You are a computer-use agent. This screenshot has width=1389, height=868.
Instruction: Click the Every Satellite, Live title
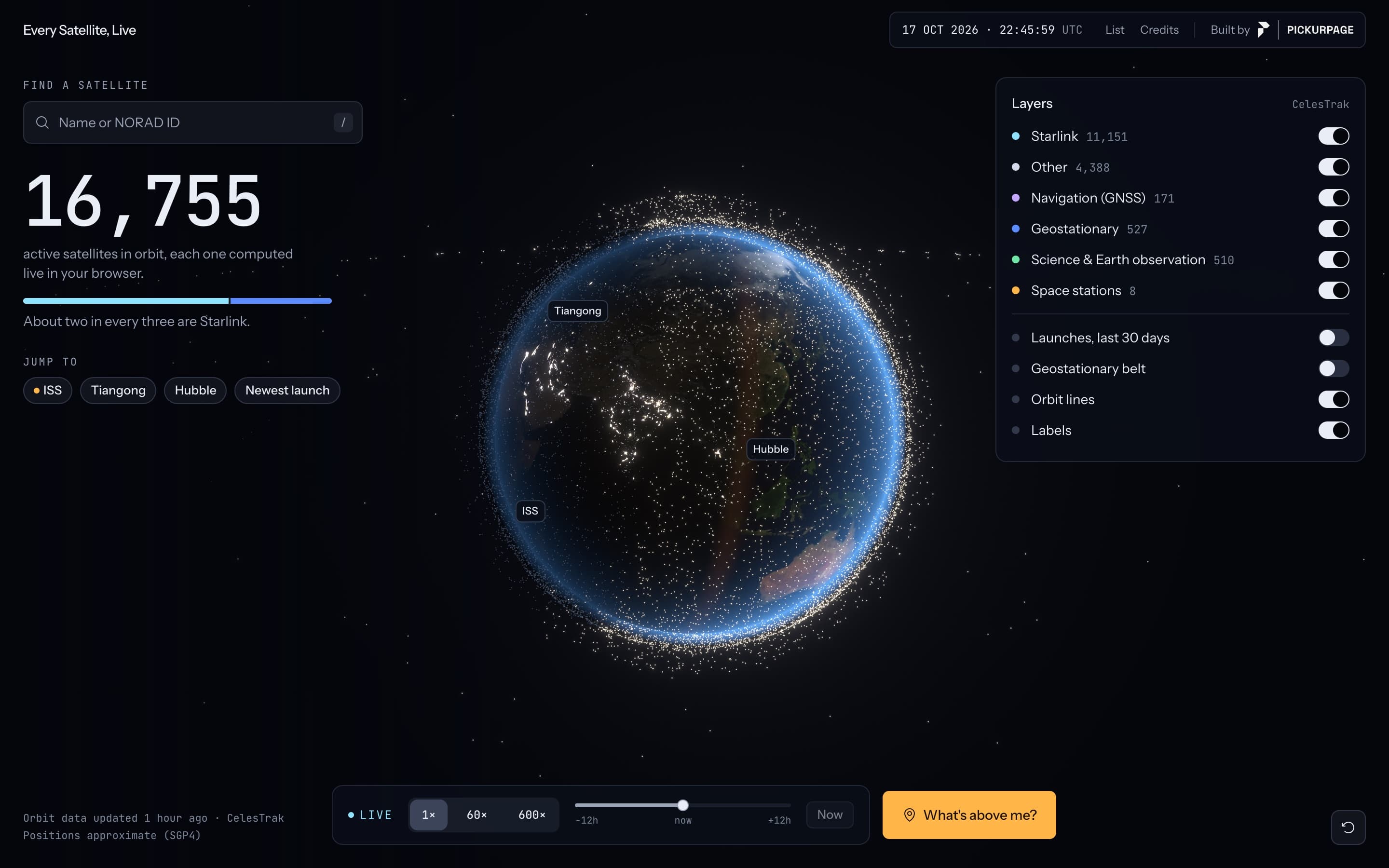[x=80, y=30]
